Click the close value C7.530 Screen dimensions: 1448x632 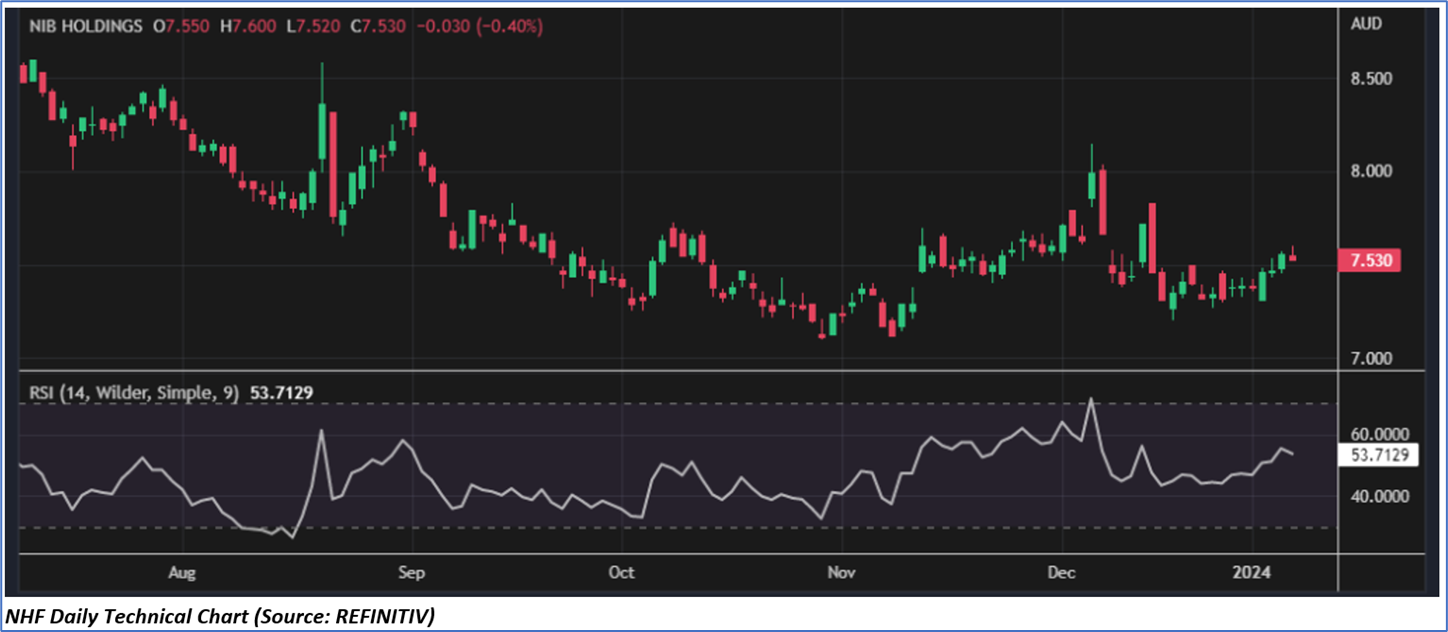(x=378, y=26)
